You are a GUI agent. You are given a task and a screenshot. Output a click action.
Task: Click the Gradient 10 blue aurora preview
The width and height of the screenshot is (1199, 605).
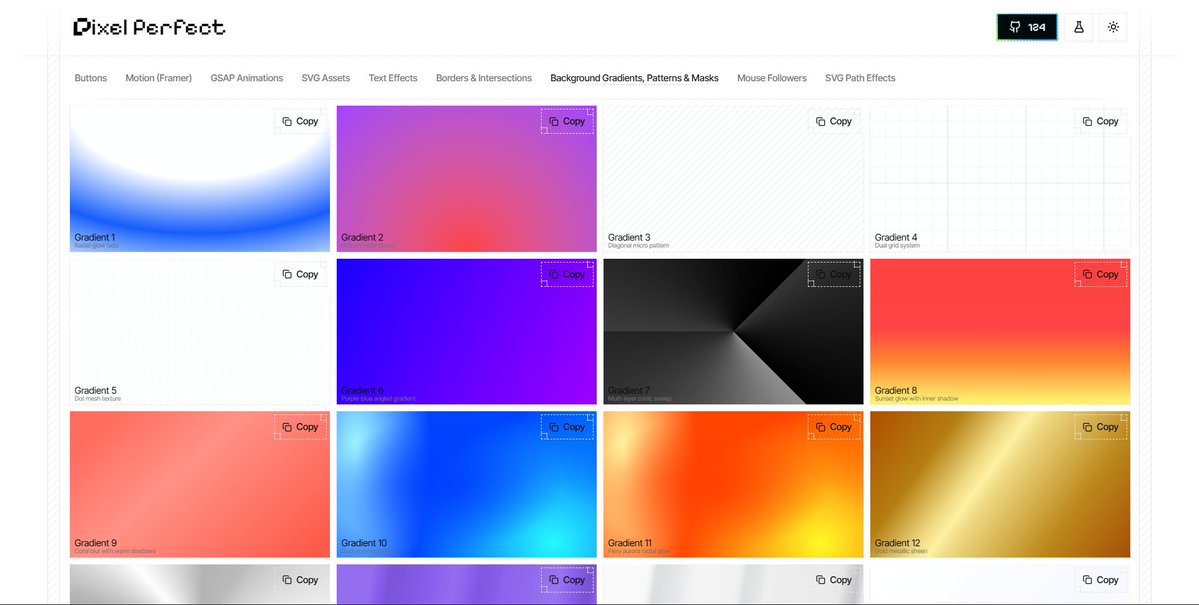click(466, 485)
